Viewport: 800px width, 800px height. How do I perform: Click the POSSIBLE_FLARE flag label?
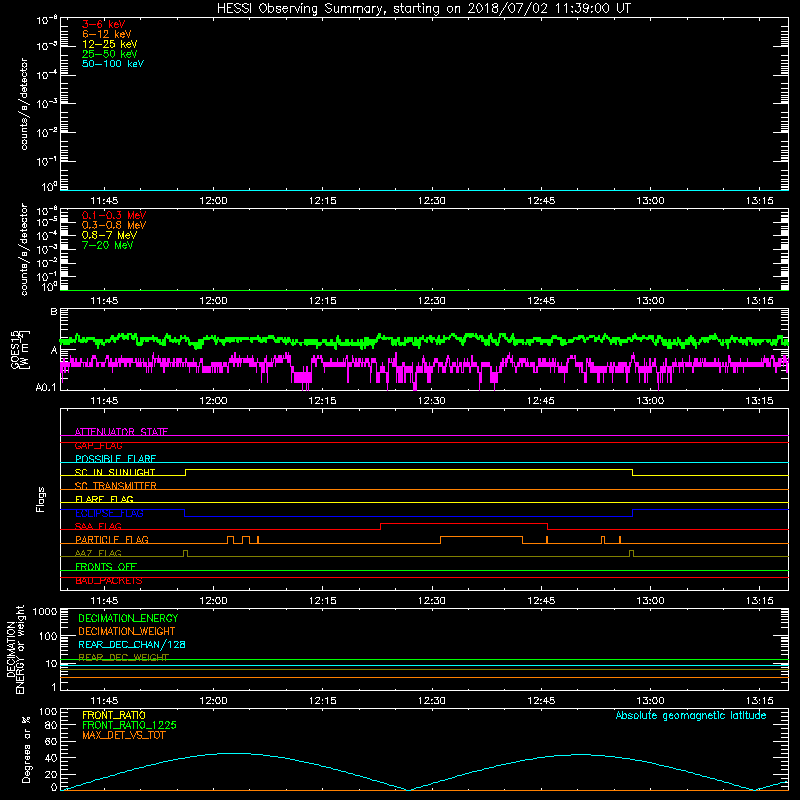pyautogui.click(x=115, y=459)
